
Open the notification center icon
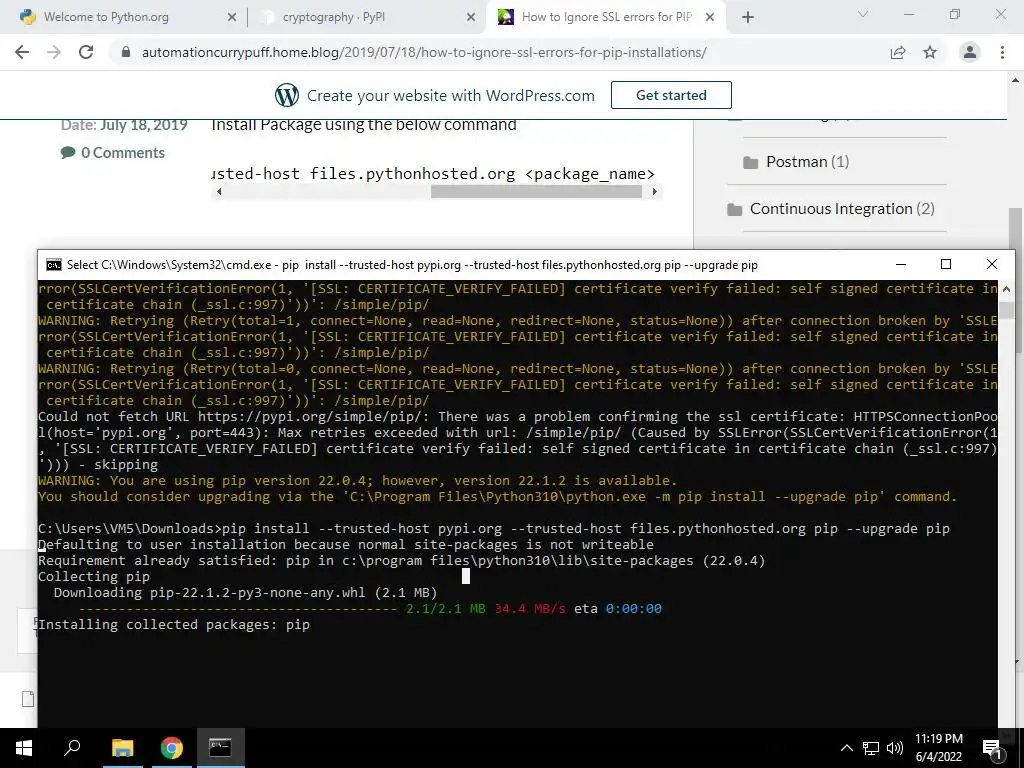[993, 748]
